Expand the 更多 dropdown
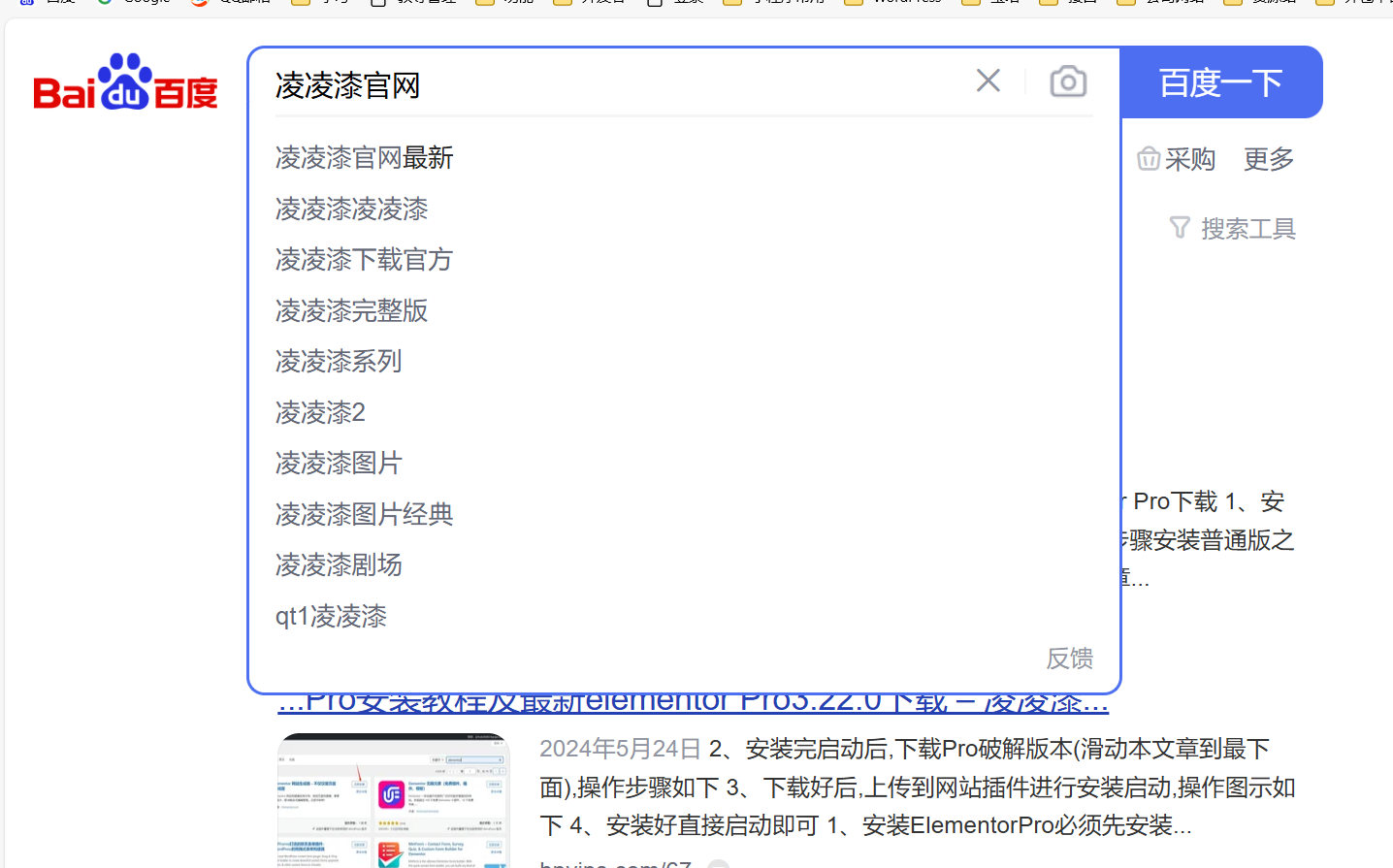 click(x=1267, y=159)
